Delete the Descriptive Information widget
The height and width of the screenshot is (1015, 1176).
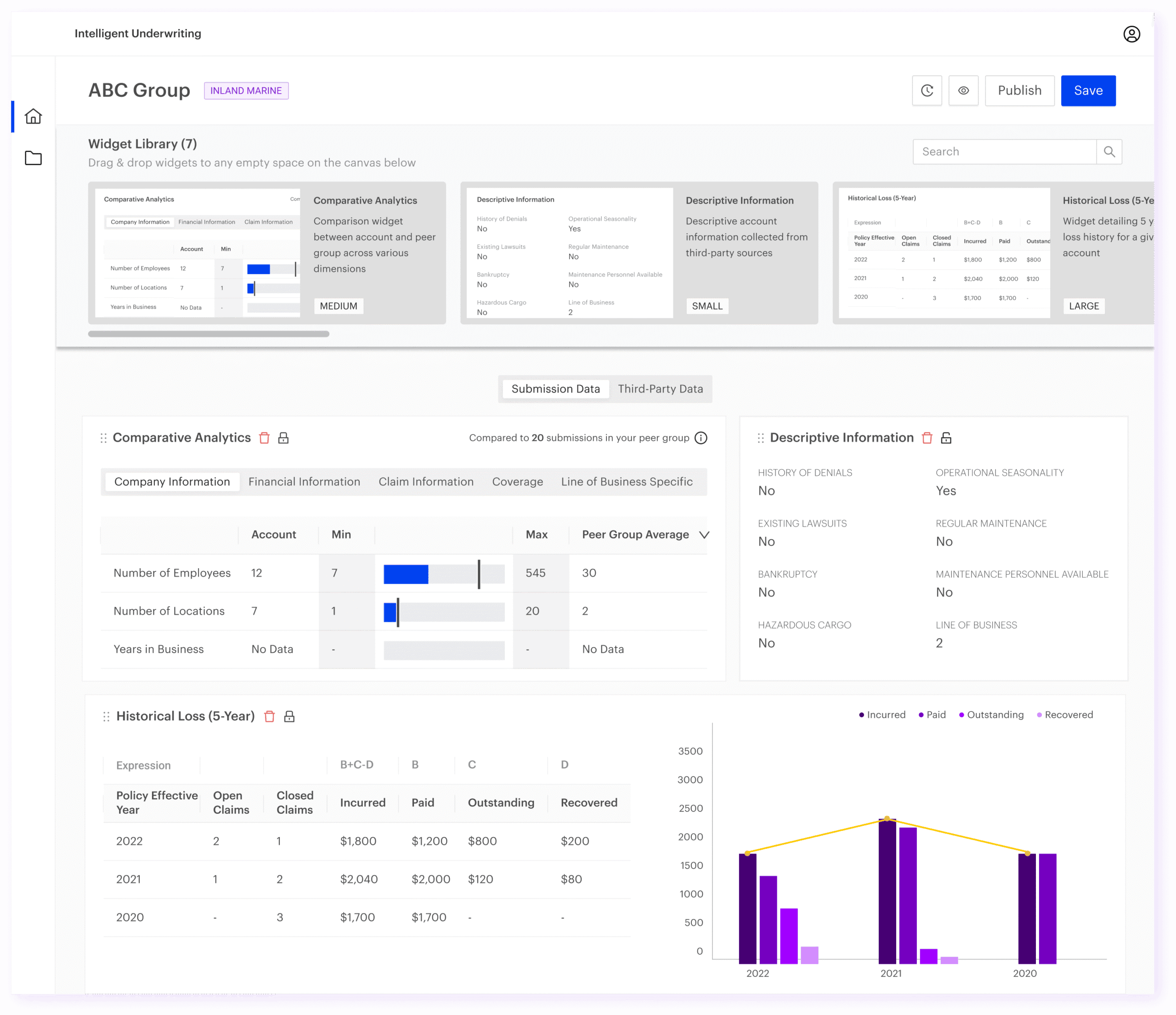coord(927,438)
